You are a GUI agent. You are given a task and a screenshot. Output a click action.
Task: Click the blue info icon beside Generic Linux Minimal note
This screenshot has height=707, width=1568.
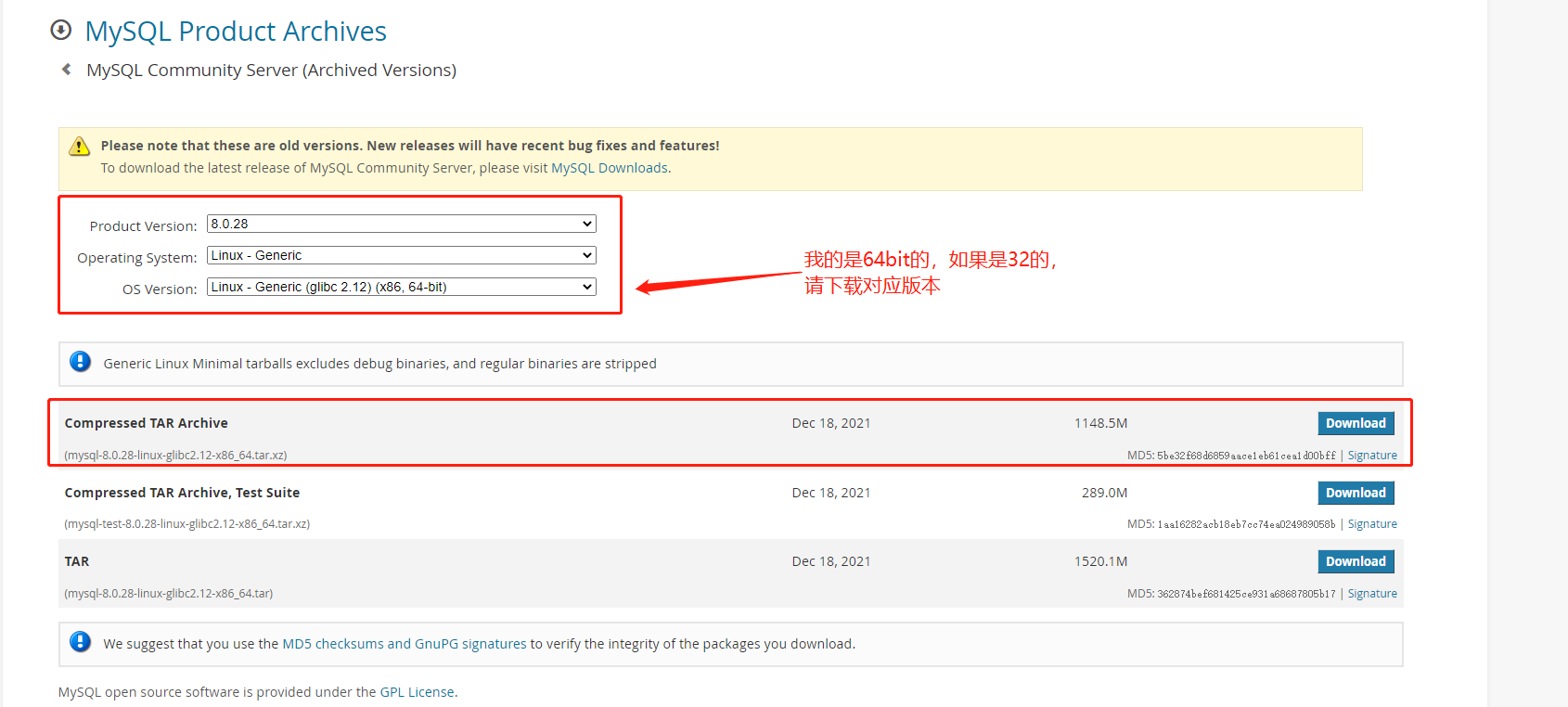point(81,362)
